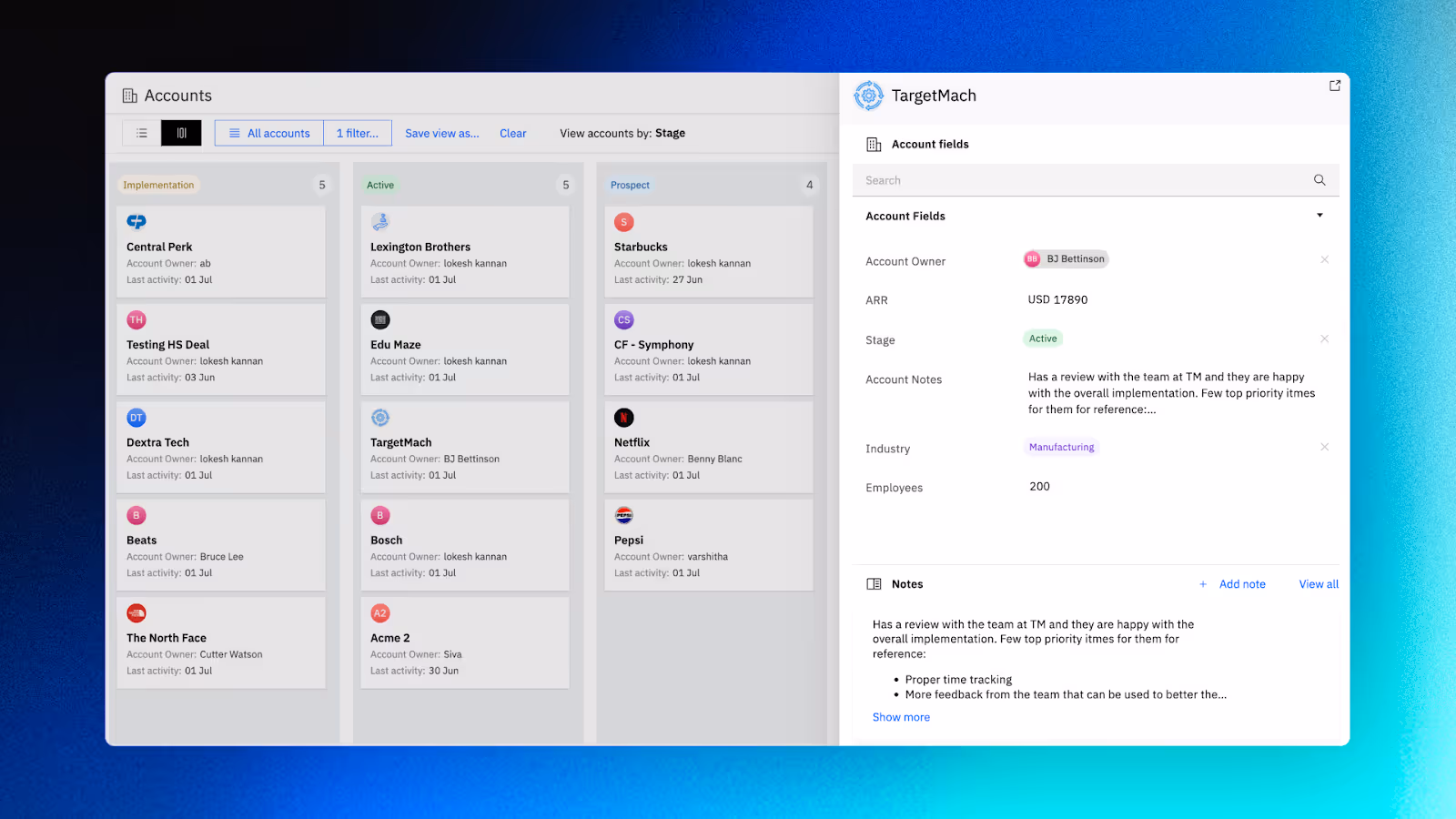Viewport: 1456px width, 819px height.
Task: Open the Edu Maze account name
Action: (396, 345)
